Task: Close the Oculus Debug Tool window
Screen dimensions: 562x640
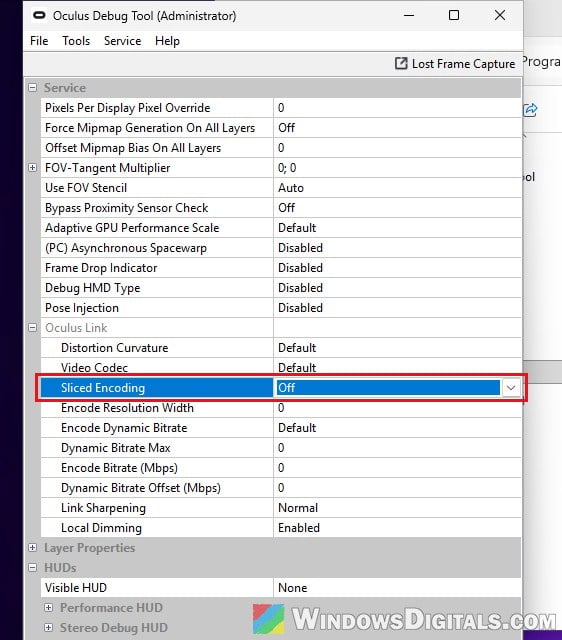Action: click(x=500, y=16)
